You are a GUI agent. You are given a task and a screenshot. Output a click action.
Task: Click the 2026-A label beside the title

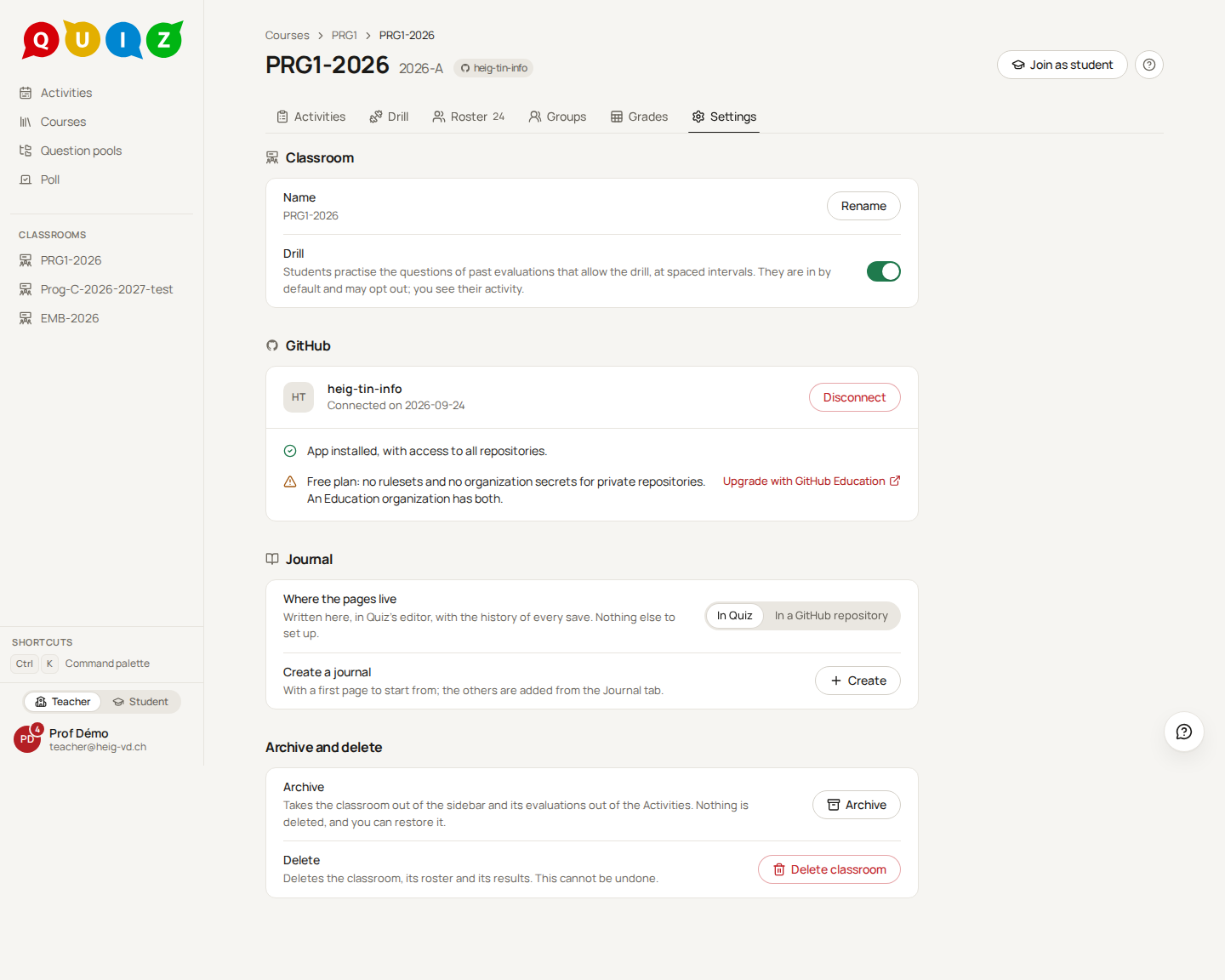pos(421,68)
